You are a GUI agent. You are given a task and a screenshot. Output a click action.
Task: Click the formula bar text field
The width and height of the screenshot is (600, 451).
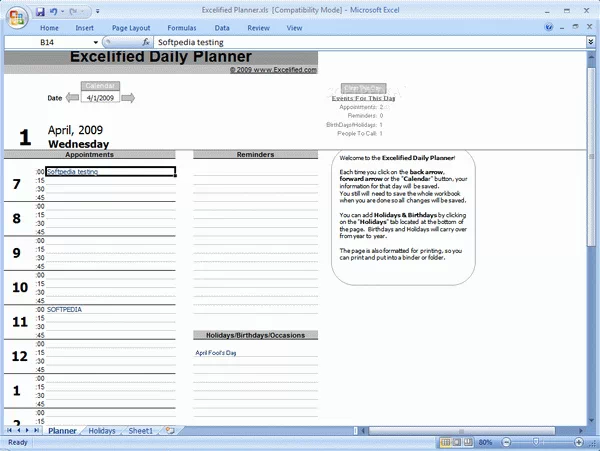click(x=369, y=42)
